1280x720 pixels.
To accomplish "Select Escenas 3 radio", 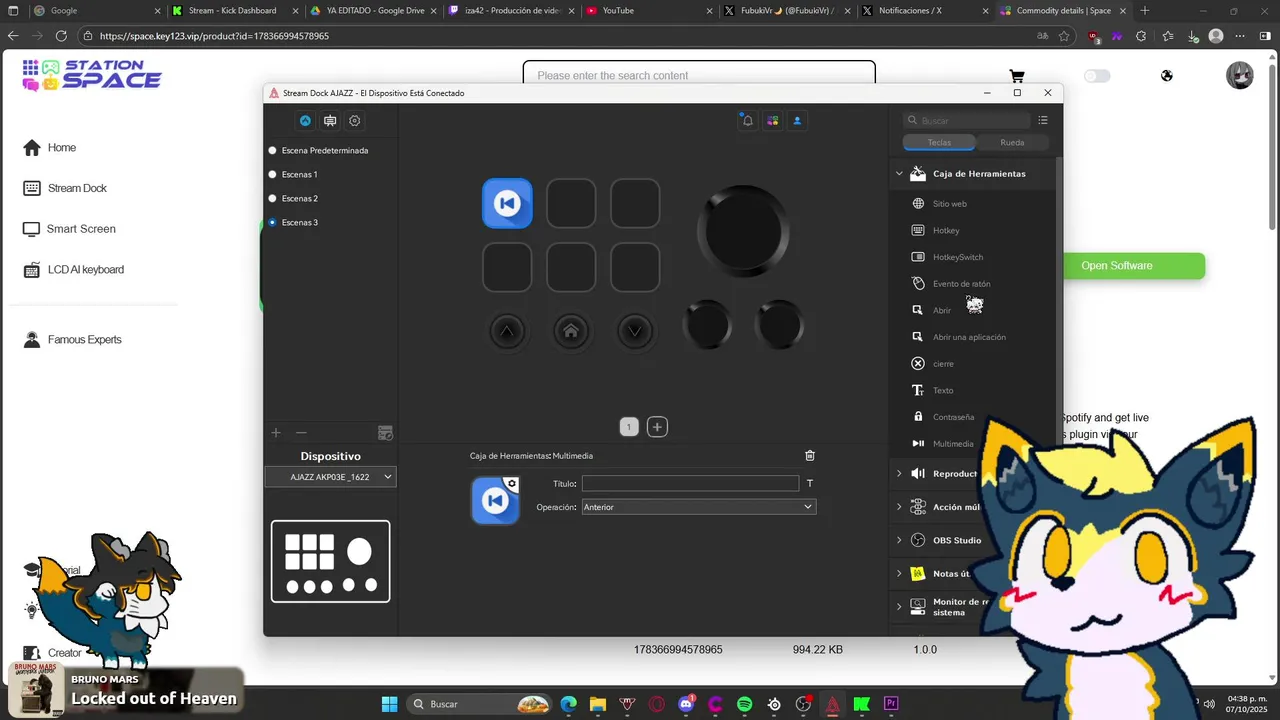I will tap(272, 223).
